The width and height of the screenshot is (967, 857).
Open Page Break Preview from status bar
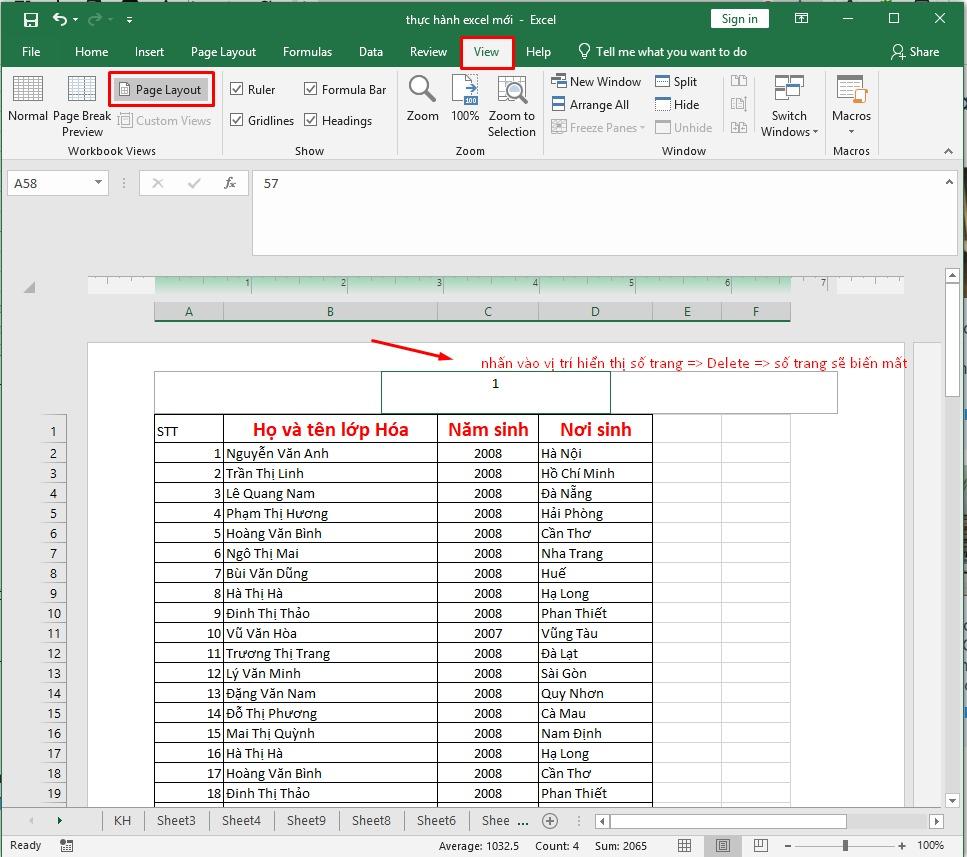coord(761,844)
